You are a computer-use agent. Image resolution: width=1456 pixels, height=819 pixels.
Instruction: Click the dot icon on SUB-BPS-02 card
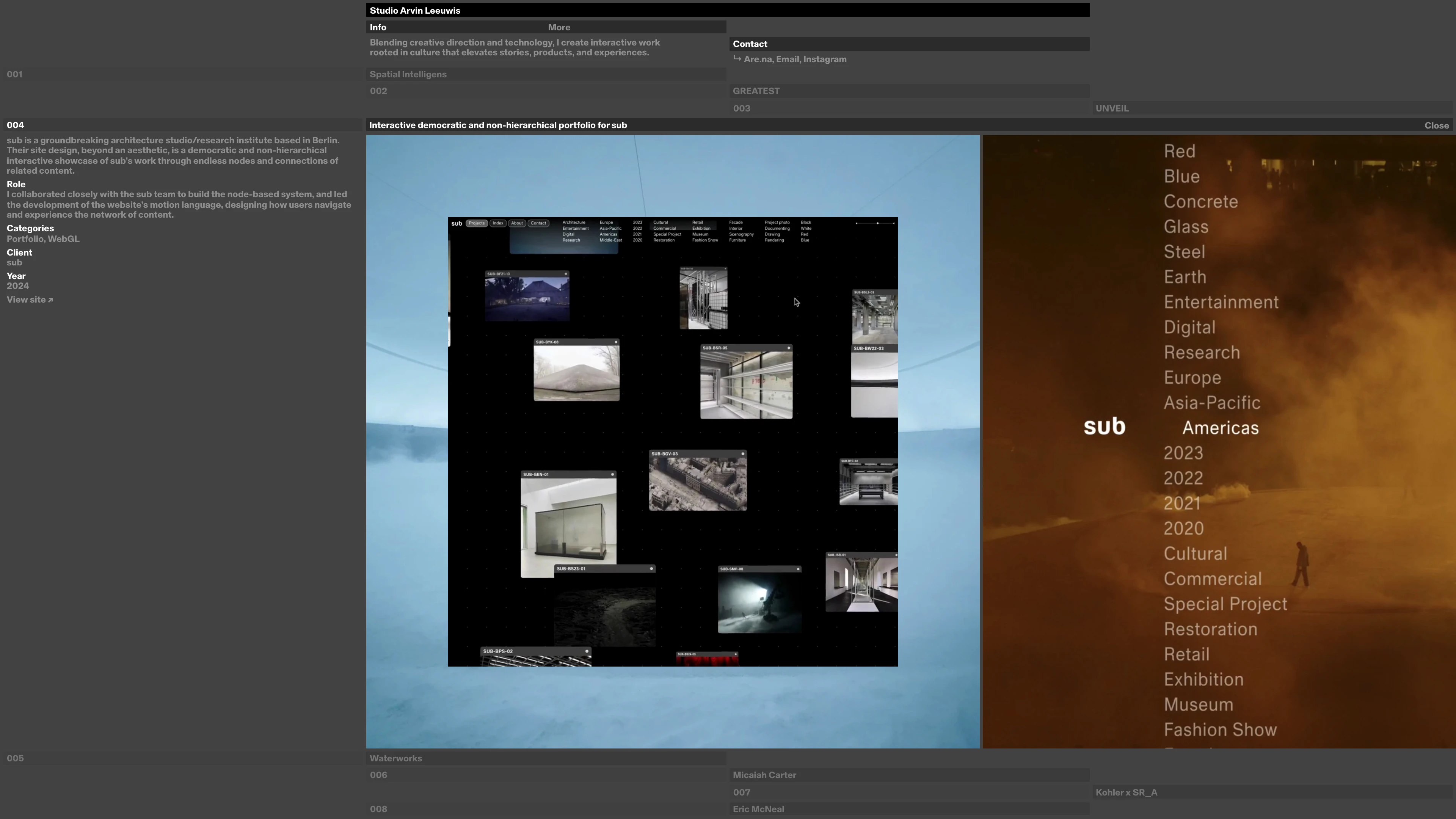pyautogui.click(x=587, y=651)
